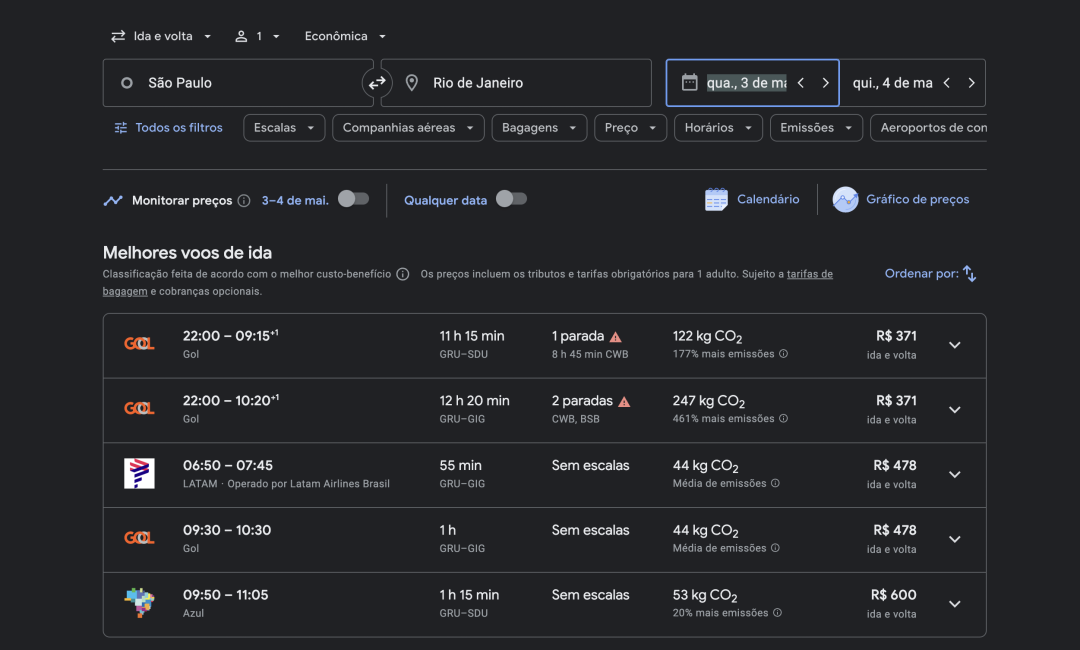Enable the Qualquer data toggle
This screenshot has width=1080, height=650.
511,199
